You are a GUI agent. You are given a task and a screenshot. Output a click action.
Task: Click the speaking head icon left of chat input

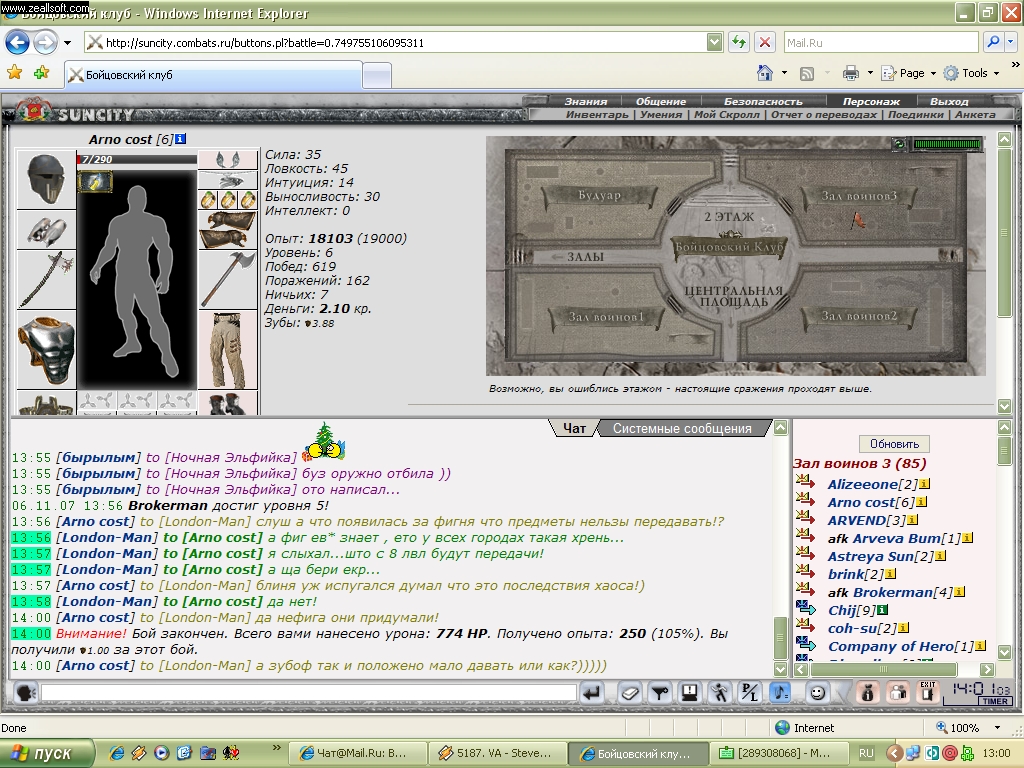point(25,693)
